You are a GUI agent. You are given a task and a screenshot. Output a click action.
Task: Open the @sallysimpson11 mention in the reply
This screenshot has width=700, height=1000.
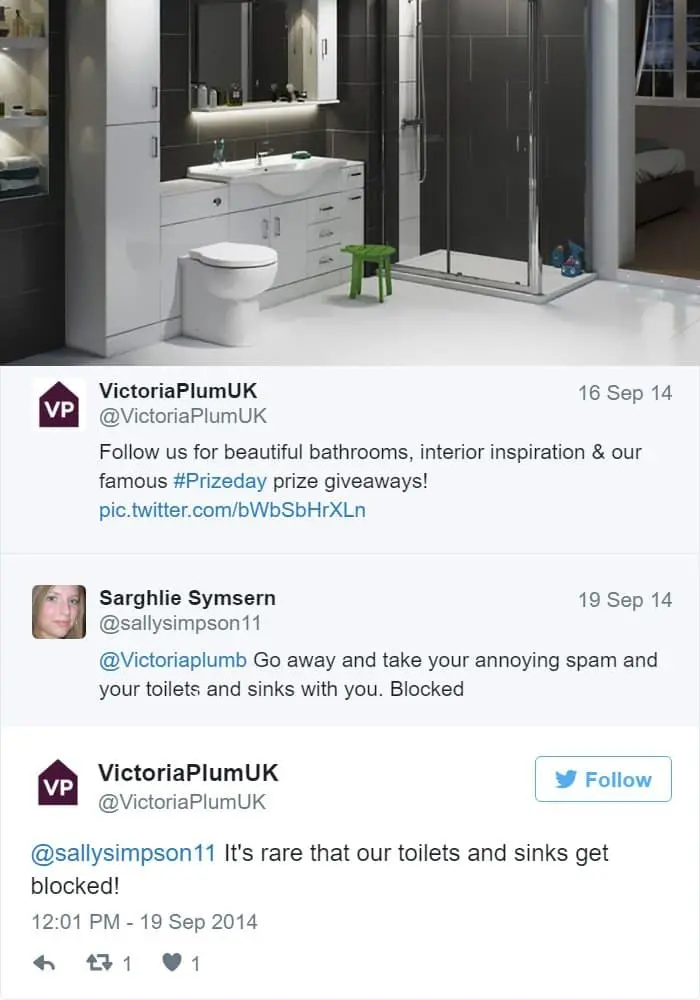[x=123, y=853]
